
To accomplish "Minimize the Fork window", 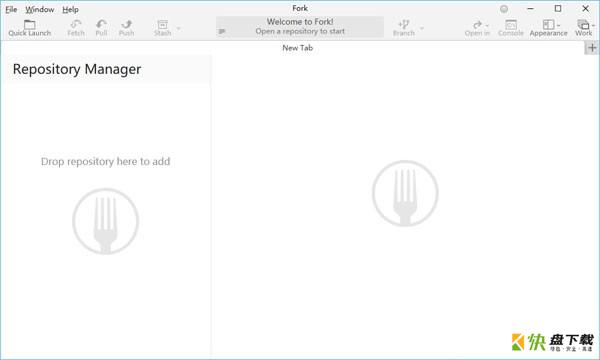I will coord(530,8).
